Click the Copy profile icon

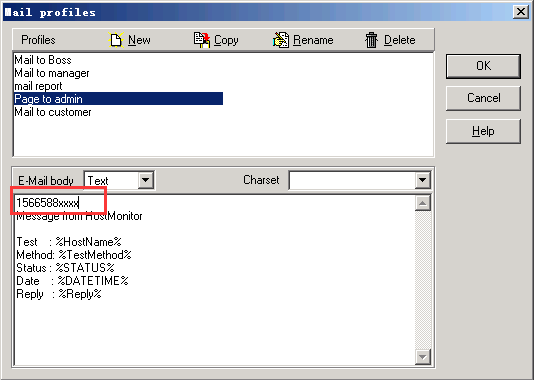coord(202,40)
